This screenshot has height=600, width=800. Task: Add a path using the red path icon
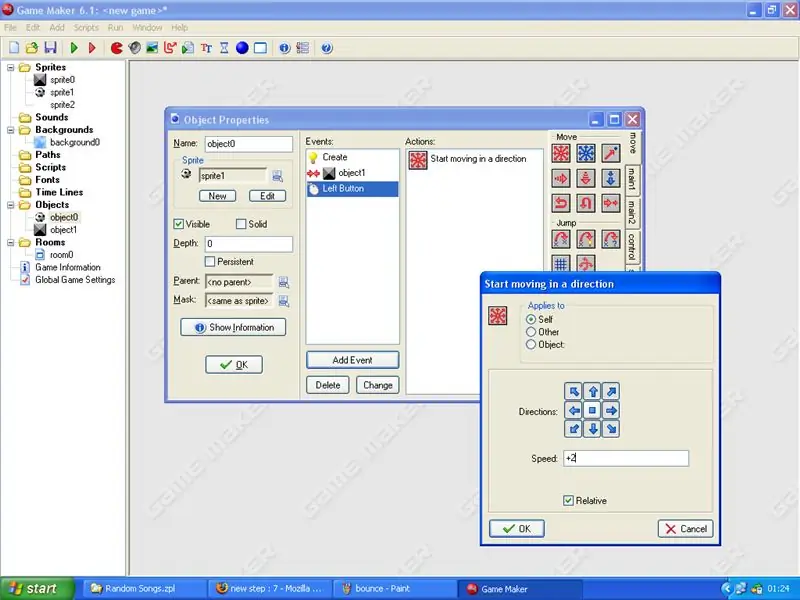tap(170, 48)
